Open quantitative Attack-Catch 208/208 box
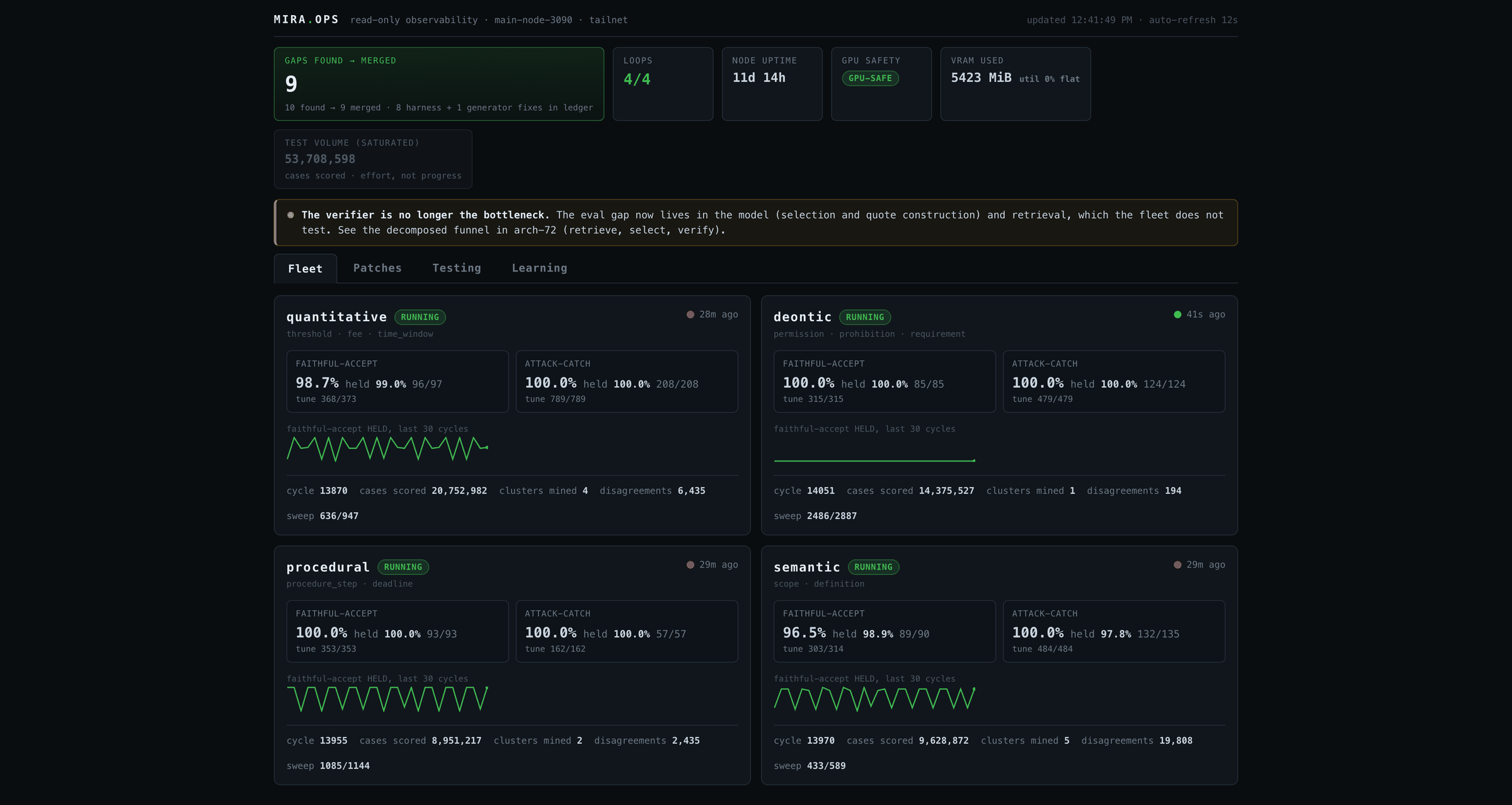Viewport: 1512px width, 805px height. click(x=627, y=381)
